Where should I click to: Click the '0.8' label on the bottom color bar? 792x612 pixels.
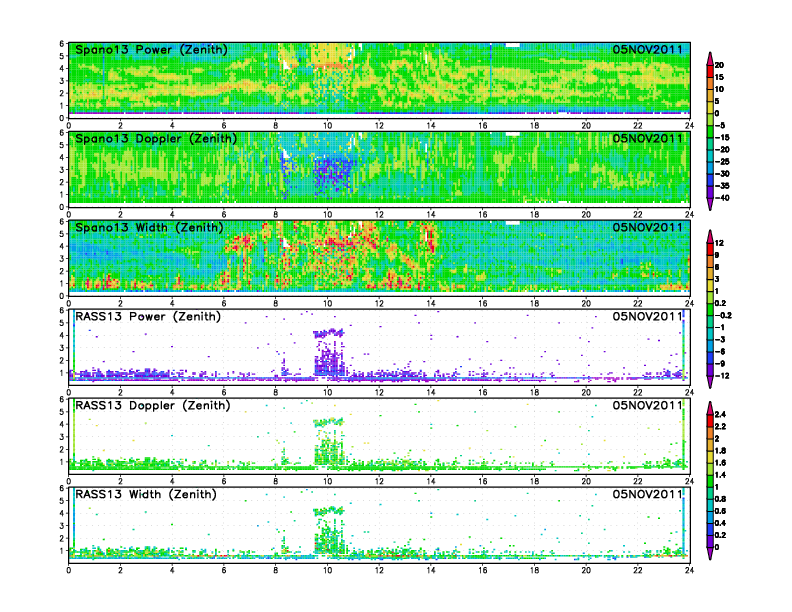pyautogui.click(x=720, y=499)
